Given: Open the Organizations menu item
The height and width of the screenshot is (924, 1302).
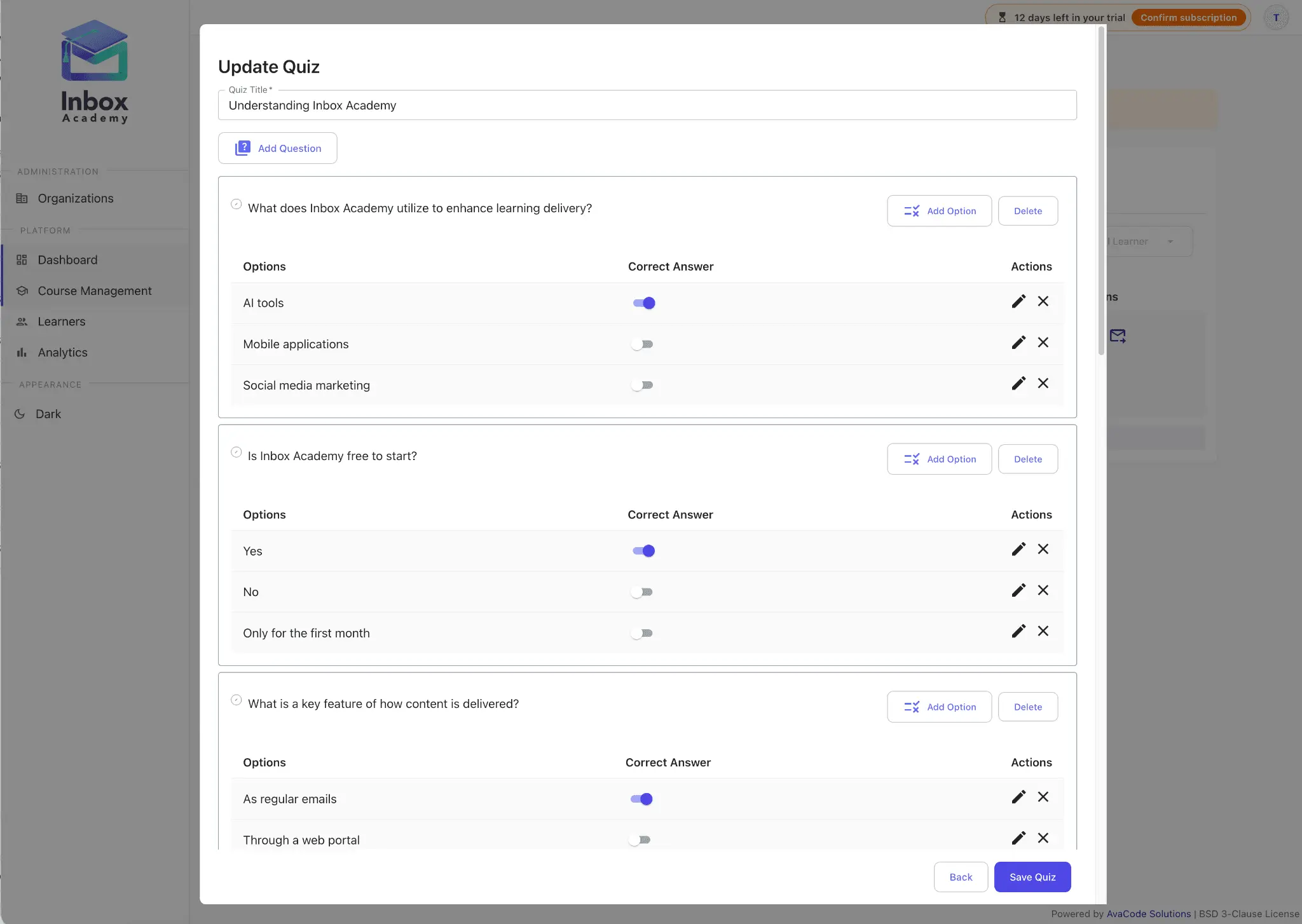Looking at the screenshot, I should tap(95, 198).
